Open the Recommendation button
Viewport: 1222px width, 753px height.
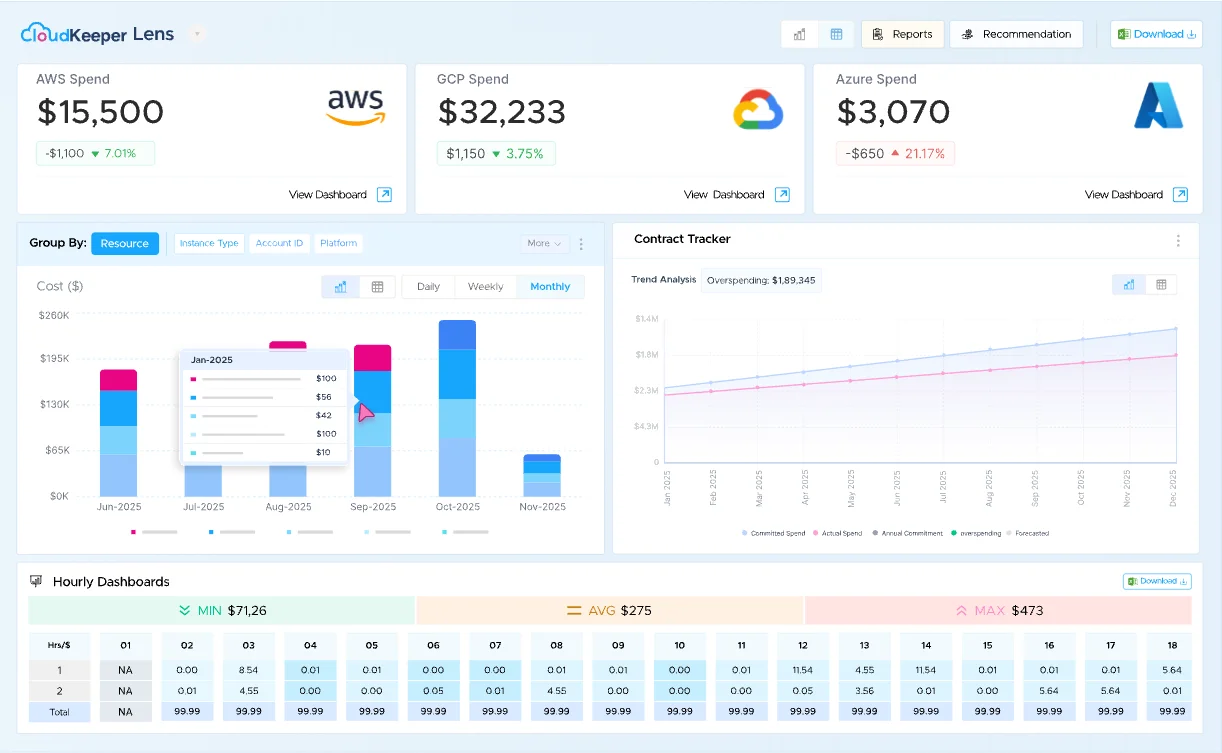point(1016,34)
